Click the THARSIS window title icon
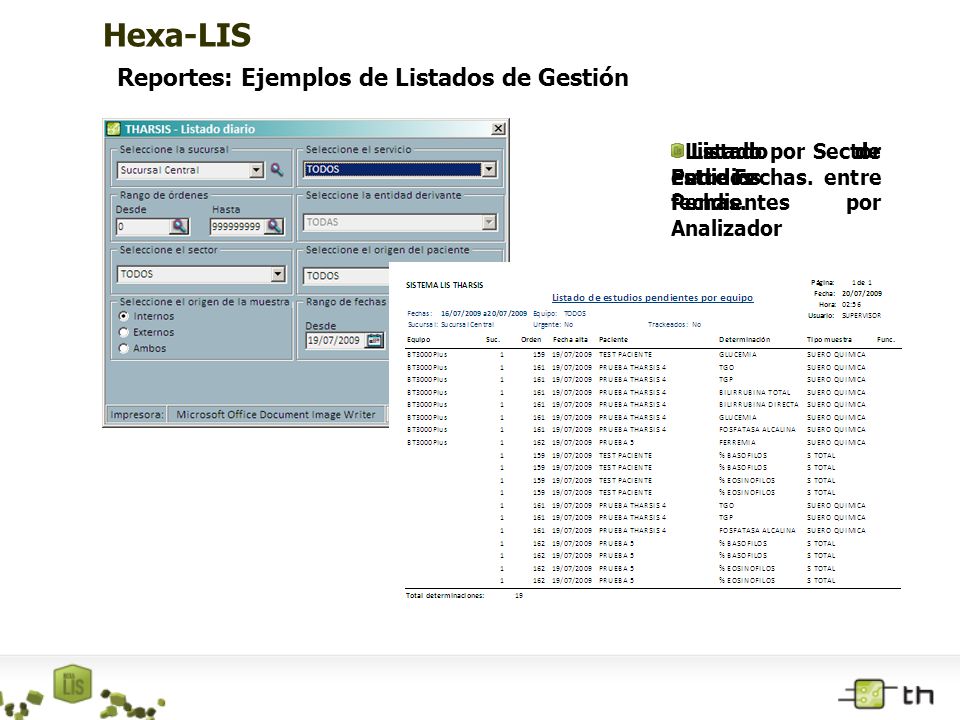 pyautogui.click(x=114, y=129)
